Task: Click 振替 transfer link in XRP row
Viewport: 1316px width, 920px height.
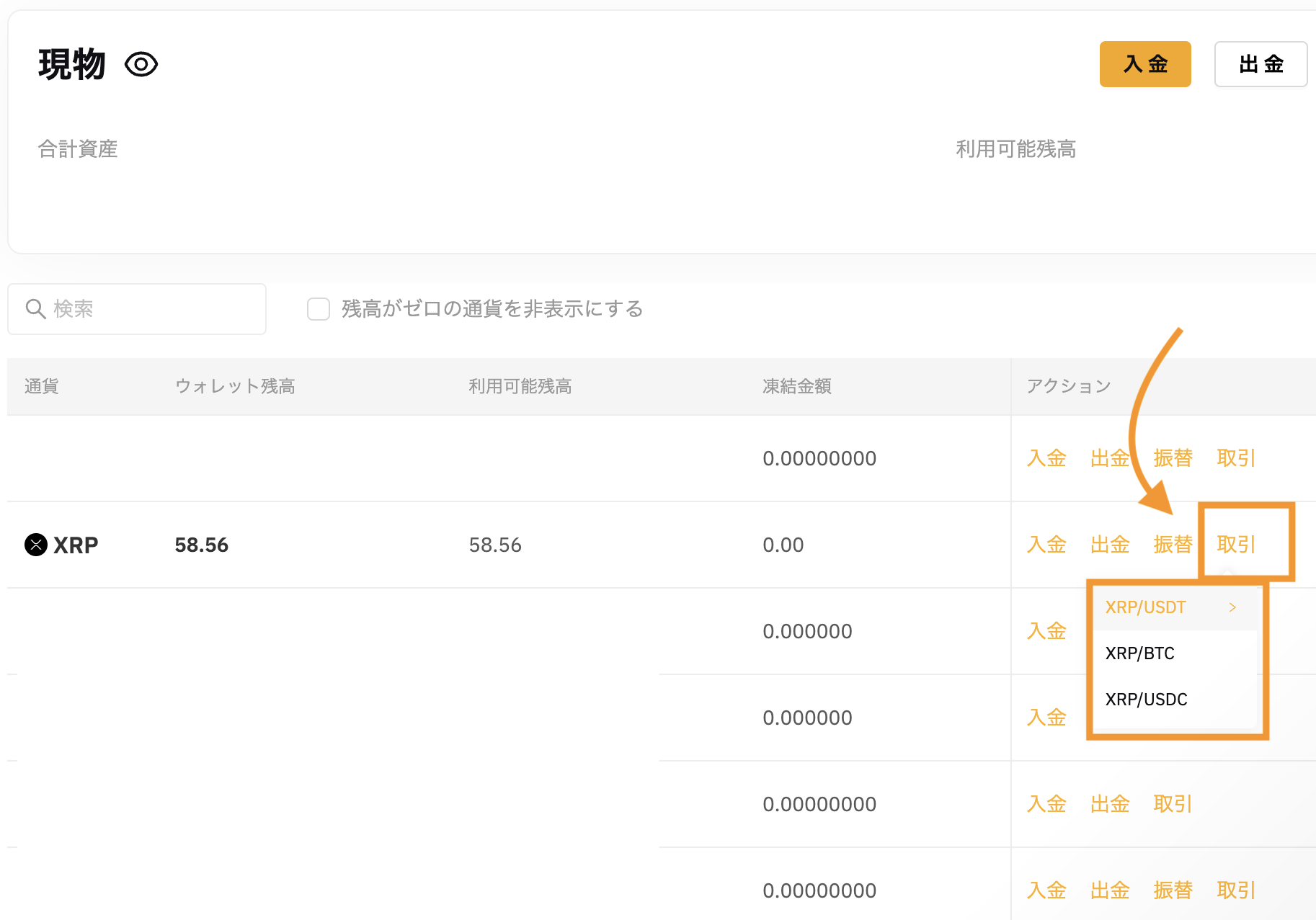Action: 1173,545
